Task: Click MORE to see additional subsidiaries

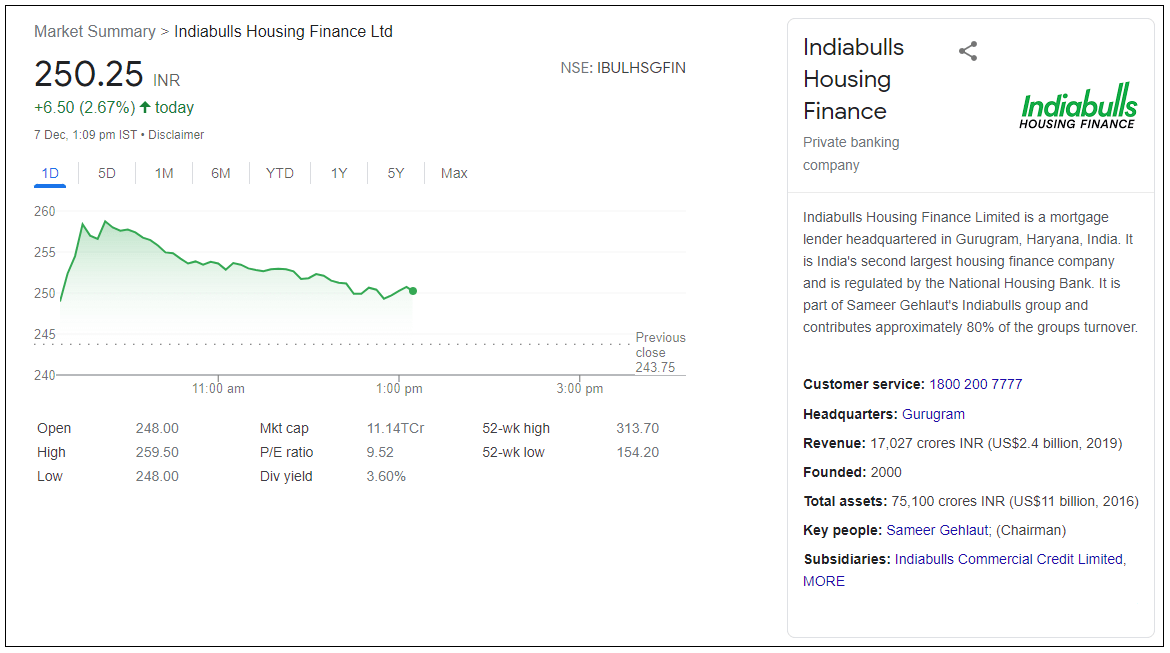Action: click(824, 581)
